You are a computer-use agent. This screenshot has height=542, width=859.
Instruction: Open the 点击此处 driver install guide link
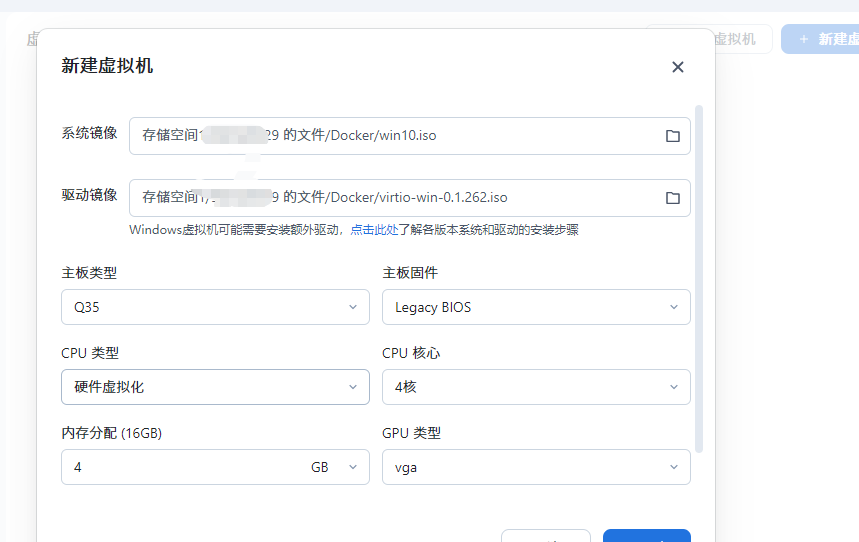(x=374, y=230)
